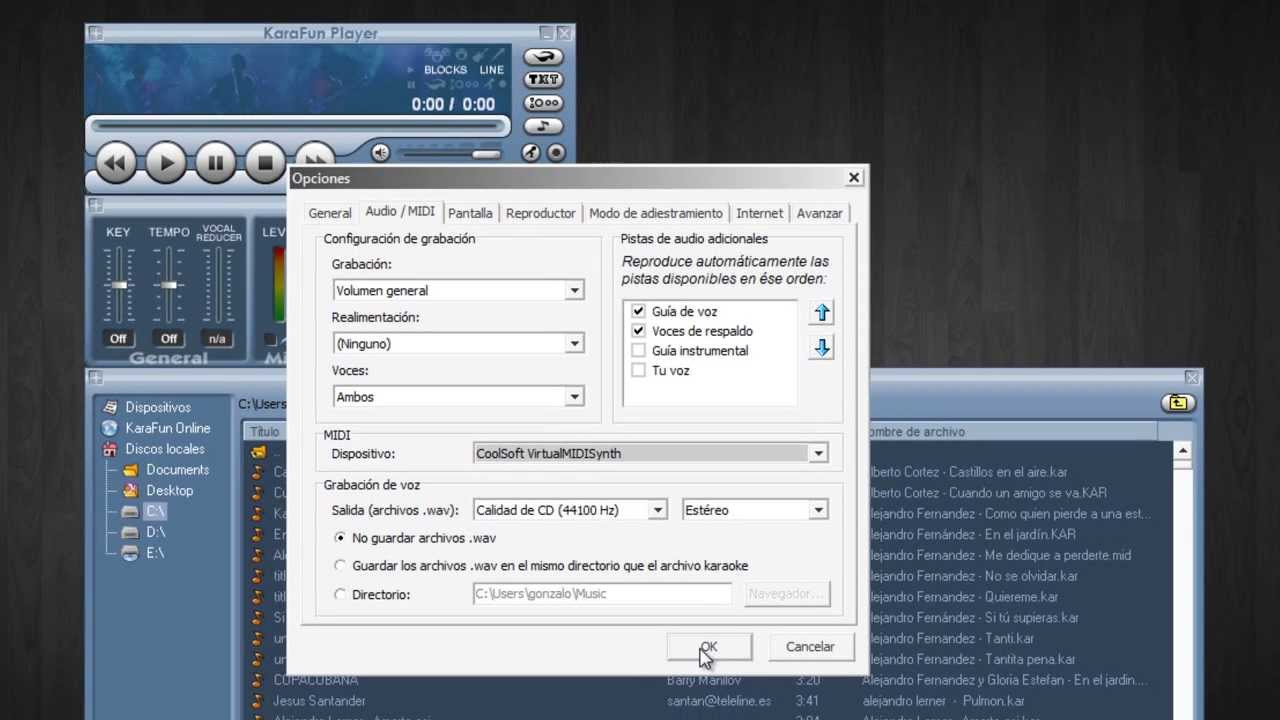Switch to the General tab in Opciones
This screenshot has width=1280, height=720.
tap(330, 213)
